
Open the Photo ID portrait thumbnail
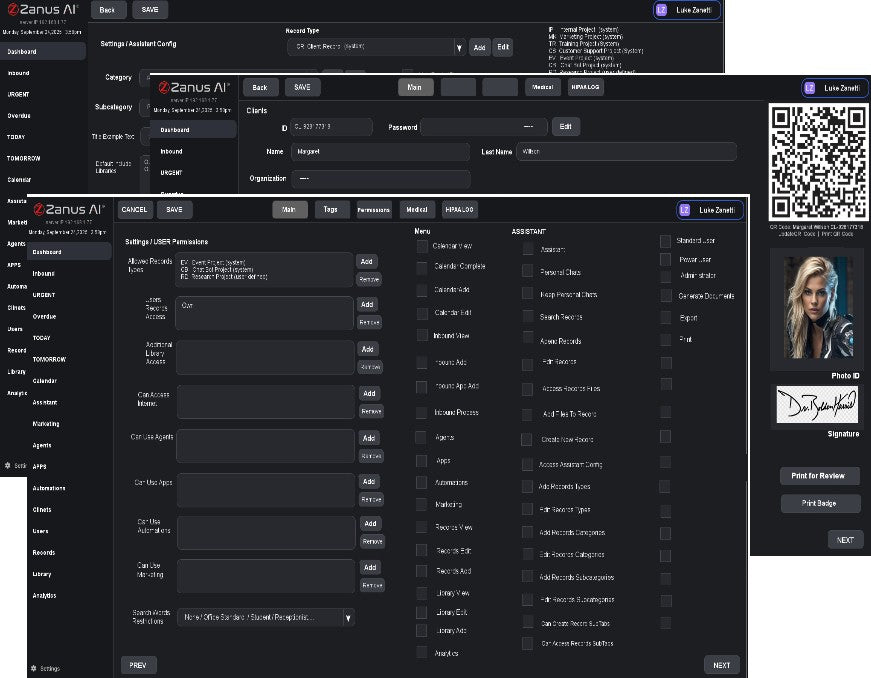(817, 309)
